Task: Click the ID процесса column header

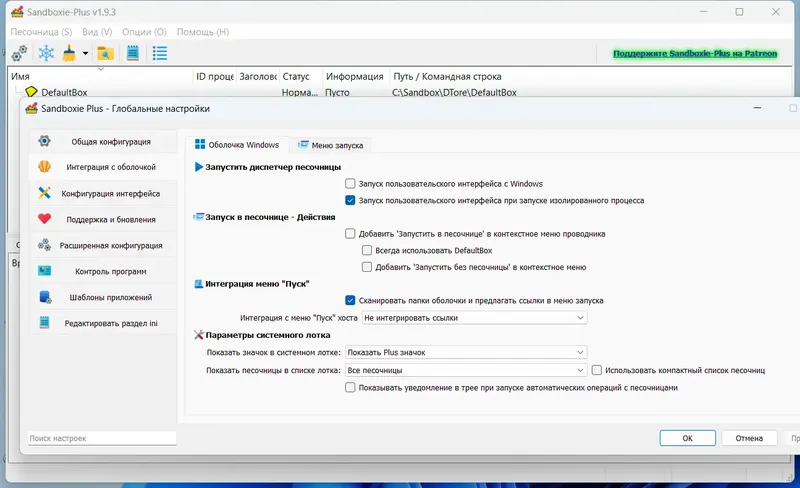Action: pyautogui.click(x=215, y=76)
